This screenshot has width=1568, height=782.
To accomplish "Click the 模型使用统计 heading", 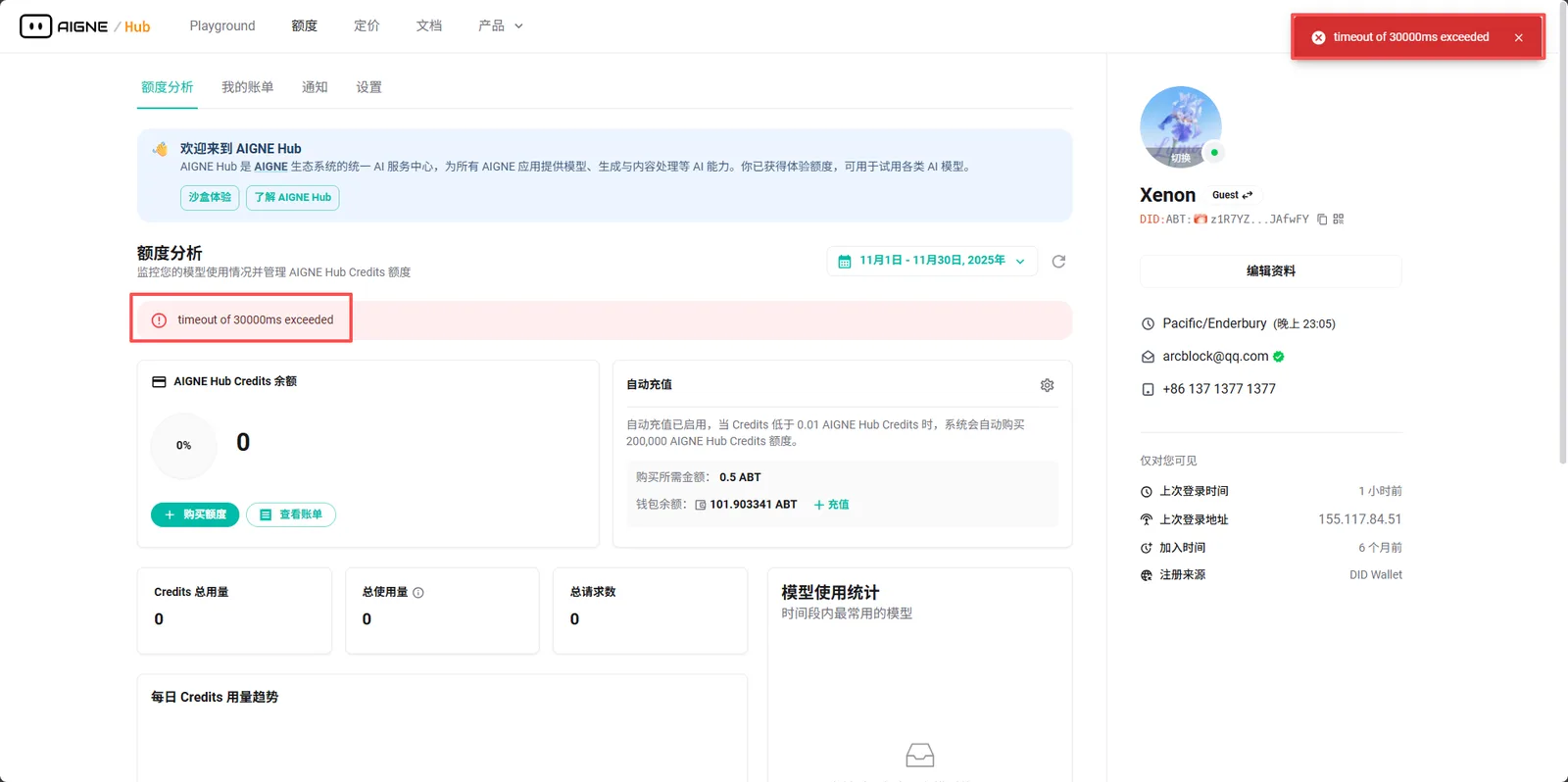I will (830, 593).
